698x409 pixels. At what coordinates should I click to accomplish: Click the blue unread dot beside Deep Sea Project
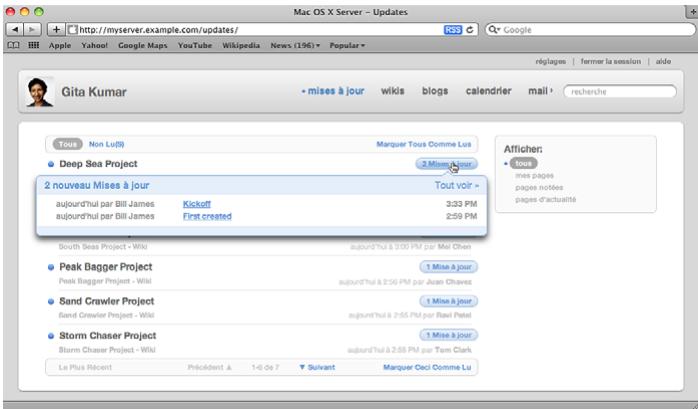tap(51, 164)
